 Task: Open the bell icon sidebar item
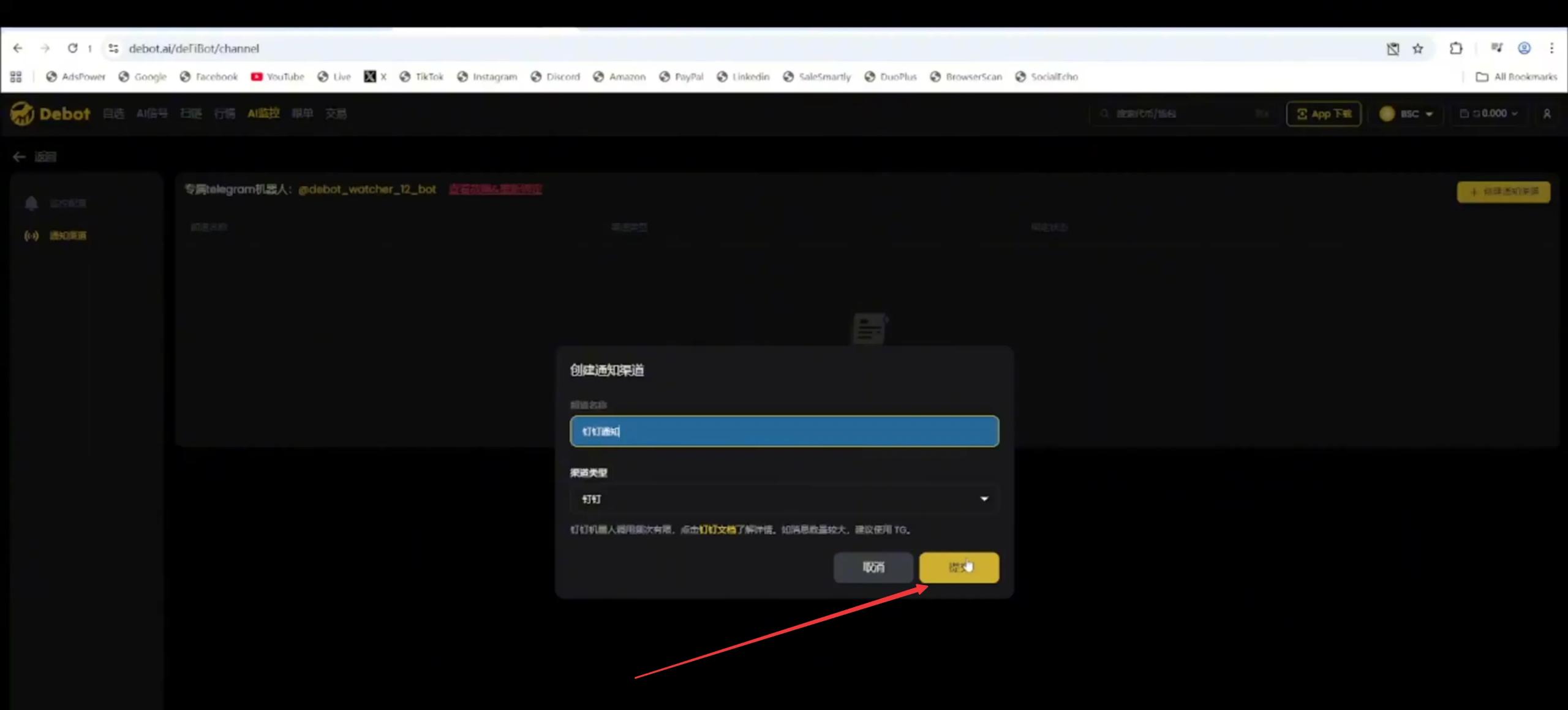coord(32,203)
